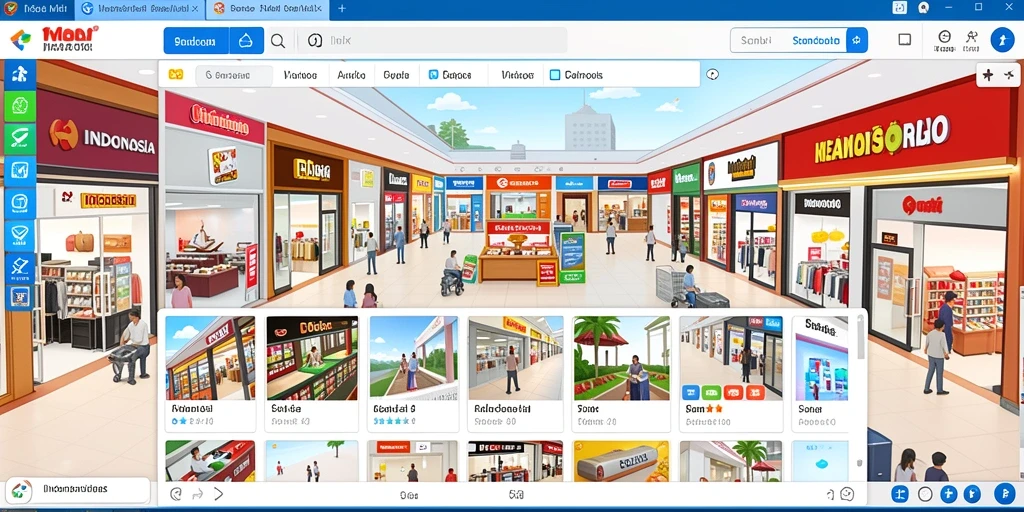This screenshot has width=1024, height=512.
Task: Click the bottom-left button with the colorful logo
Action: 78,489
